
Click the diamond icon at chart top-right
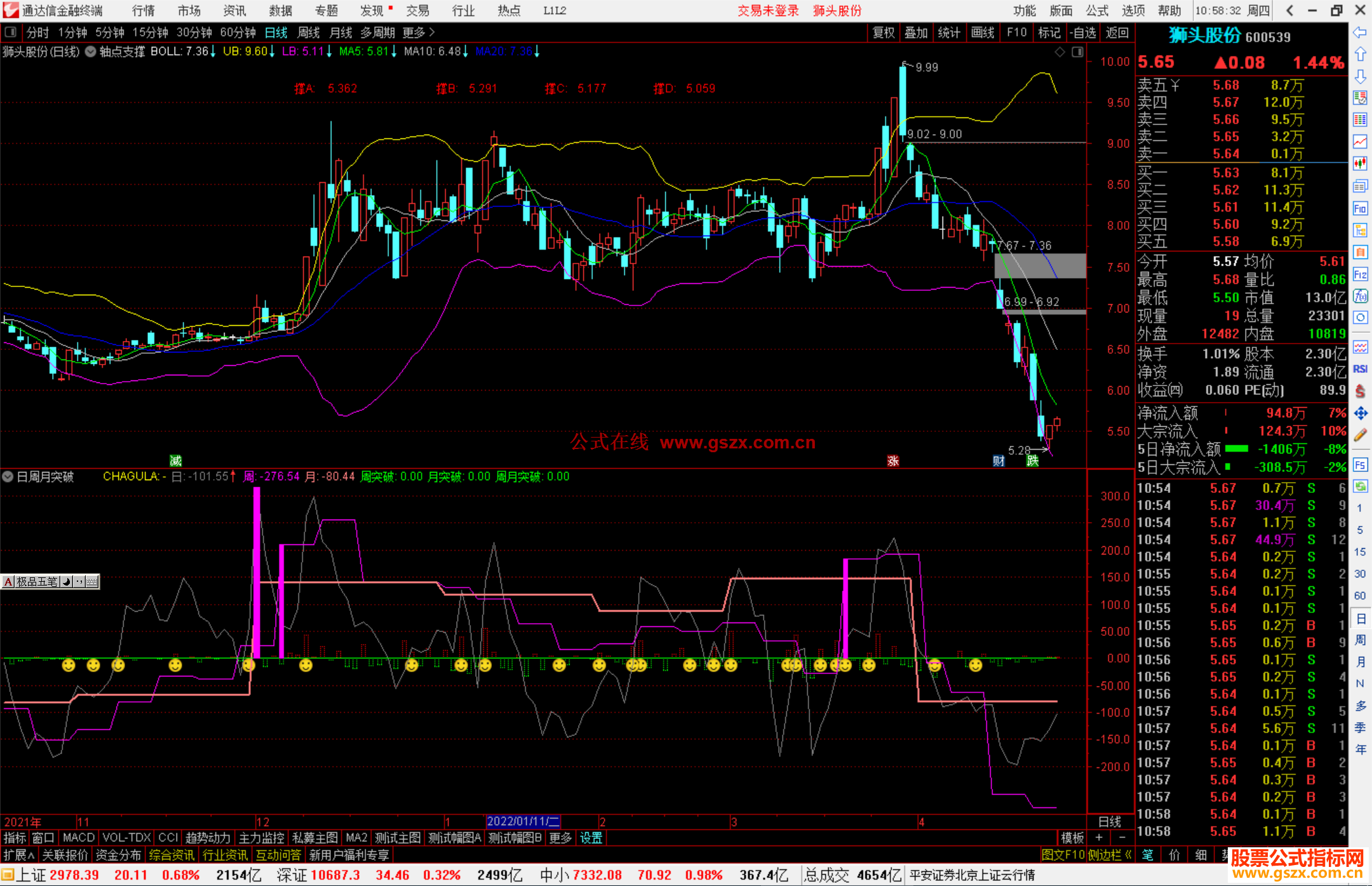pyautogui.click(x=1059, y=52)
